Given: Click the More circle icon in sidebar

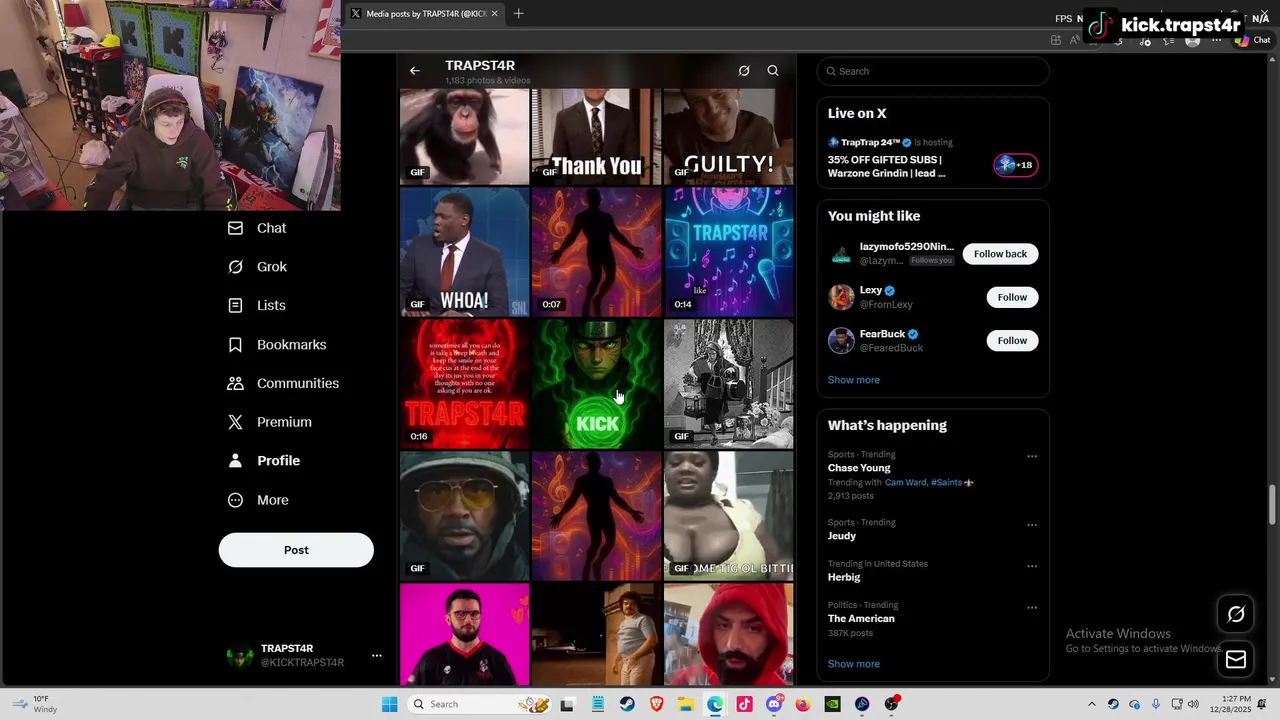Looking at the screenshot, I should click(x=235, y=500).
